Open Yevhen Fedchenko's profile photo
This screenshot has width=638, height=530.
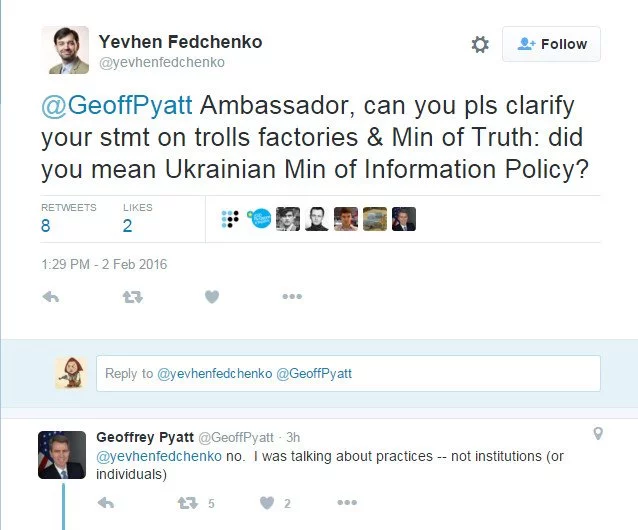click(65, 49)
